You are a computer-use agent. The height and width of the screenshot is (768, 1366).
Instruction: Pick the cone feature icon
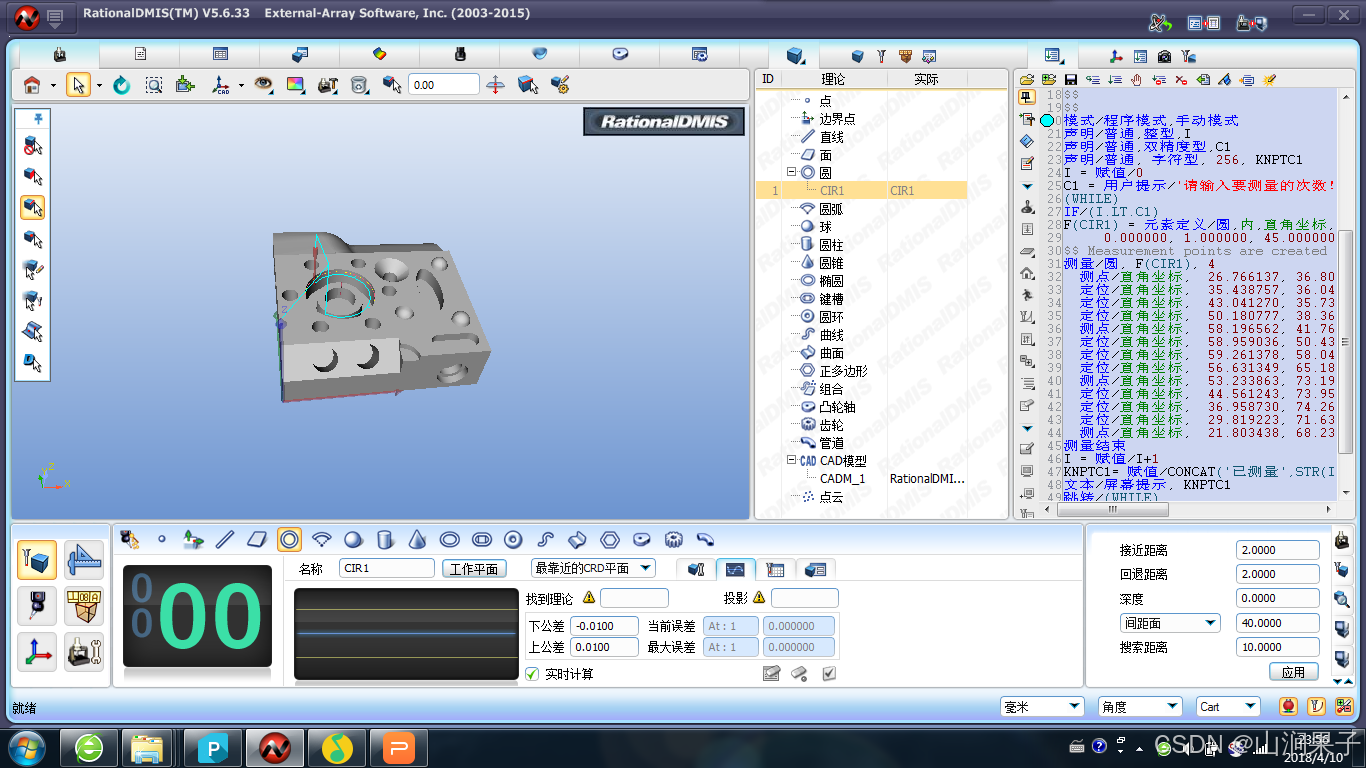pos(418,539)
